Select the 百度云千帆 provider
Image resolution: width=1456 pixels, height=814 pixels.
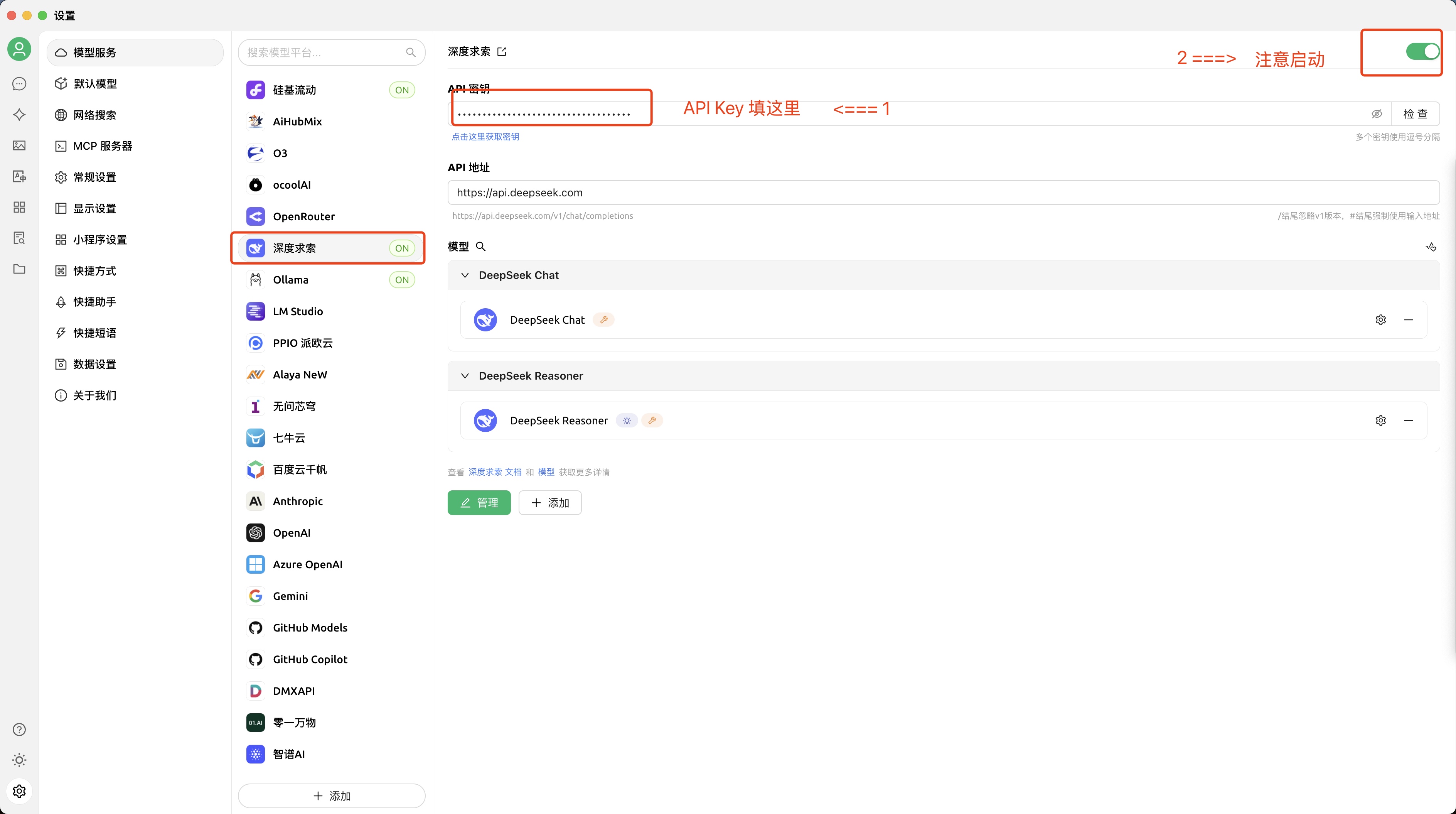coord(331,469)
